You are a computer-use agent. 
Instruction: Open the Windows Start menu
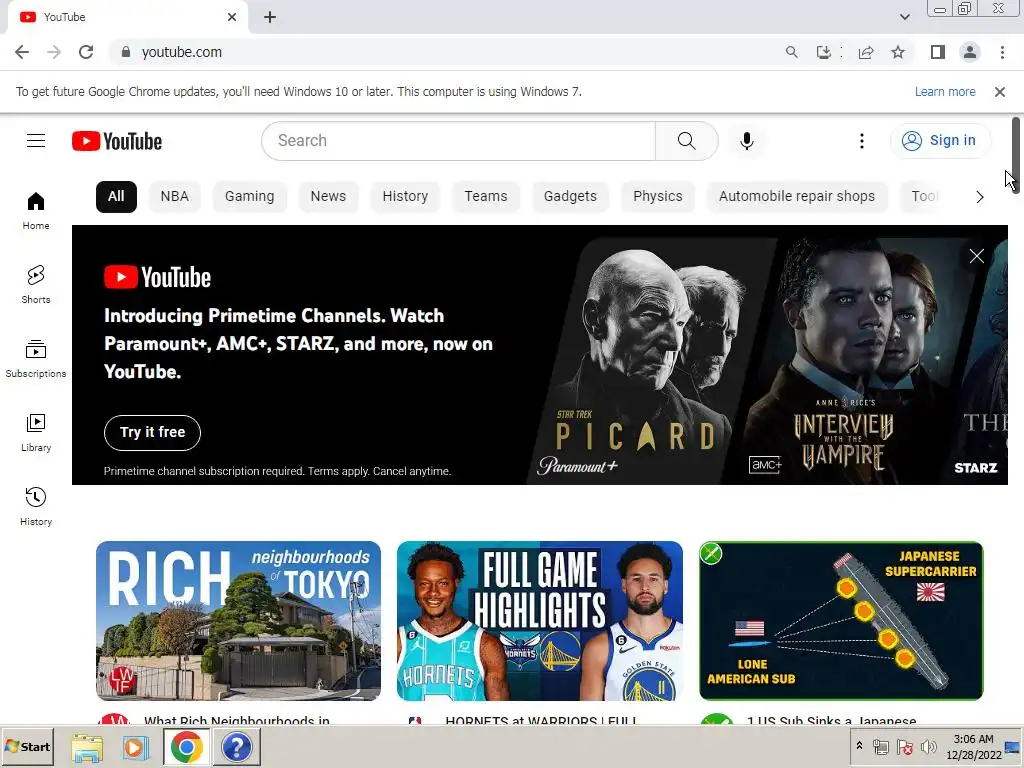coord(27,746)
